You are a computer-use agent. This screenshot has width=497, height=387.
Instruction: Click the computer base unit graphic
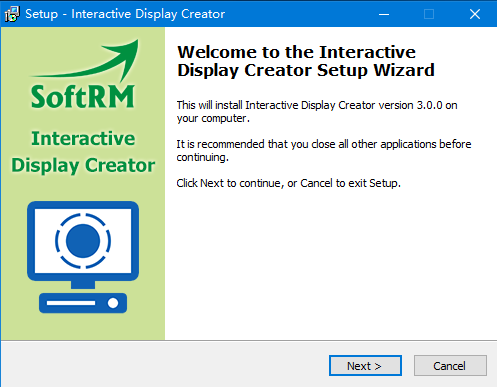83,303
